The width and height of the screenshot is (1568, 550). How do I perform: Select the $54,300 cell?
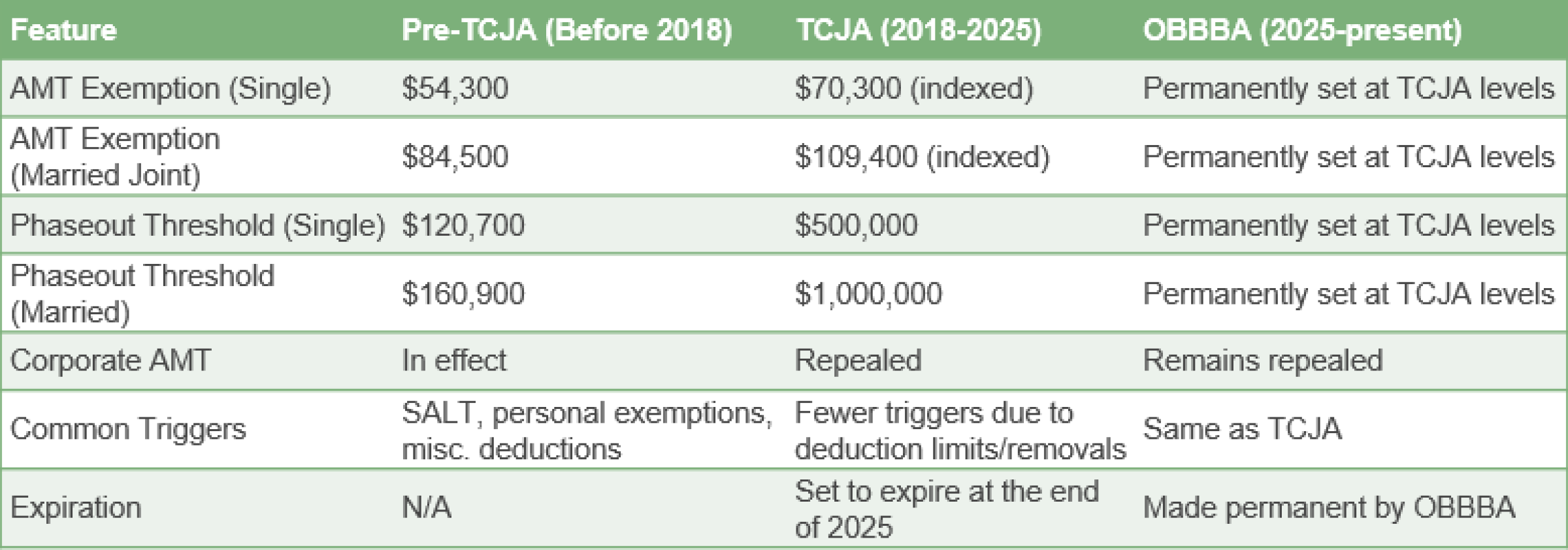(455, 88)
